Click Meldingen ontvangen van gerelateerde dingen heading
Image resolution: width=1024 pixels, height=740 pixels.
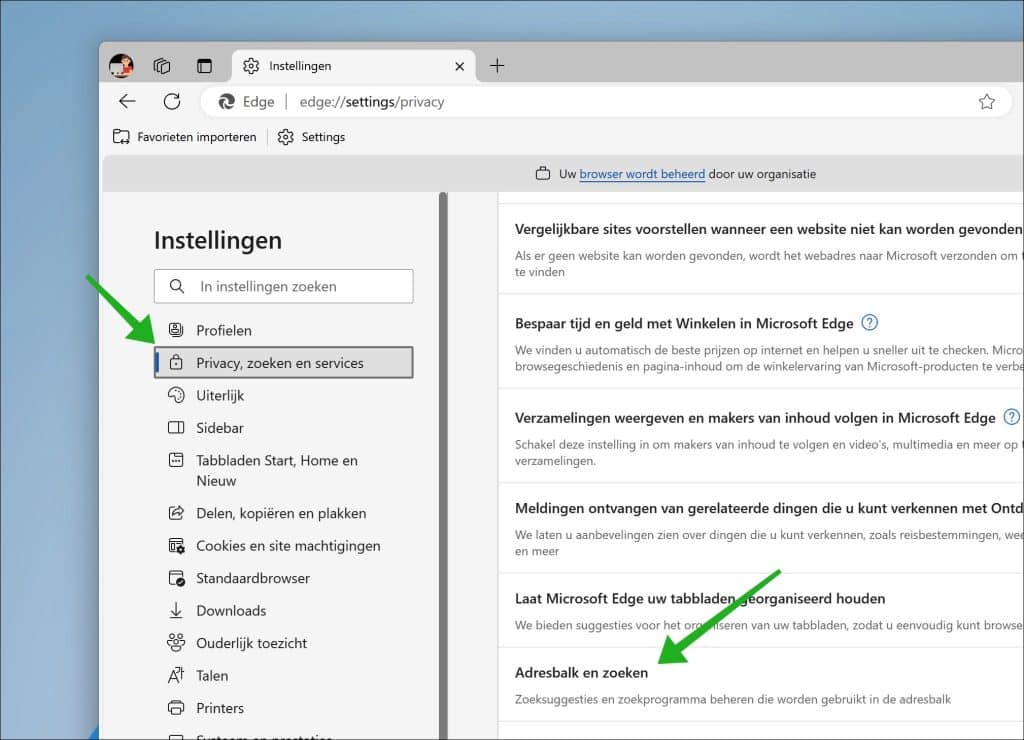tap(768, 509)
